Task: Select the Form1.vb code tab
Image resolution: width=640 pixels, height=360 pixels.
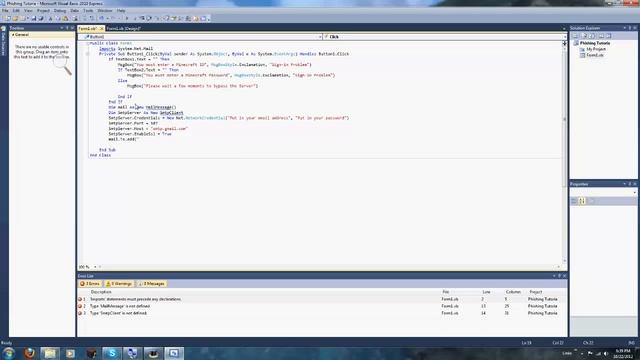Action: [87, 29]
